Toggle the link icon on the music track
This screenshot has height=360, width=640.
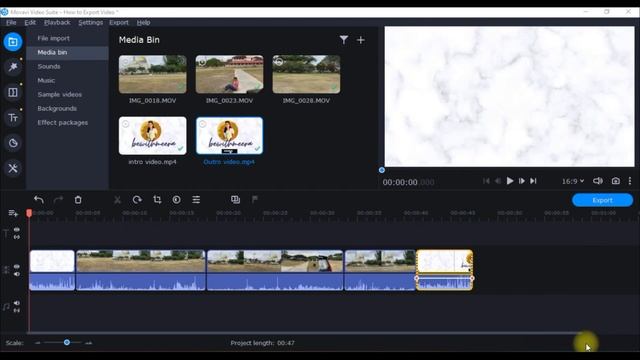tap(17, 311)
